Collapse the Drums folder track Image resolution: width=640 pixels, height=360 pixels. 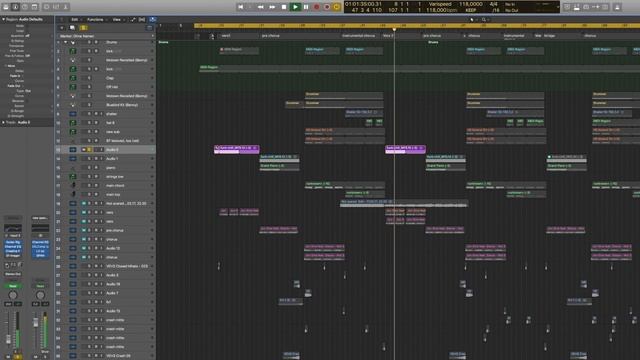[65, 42]
